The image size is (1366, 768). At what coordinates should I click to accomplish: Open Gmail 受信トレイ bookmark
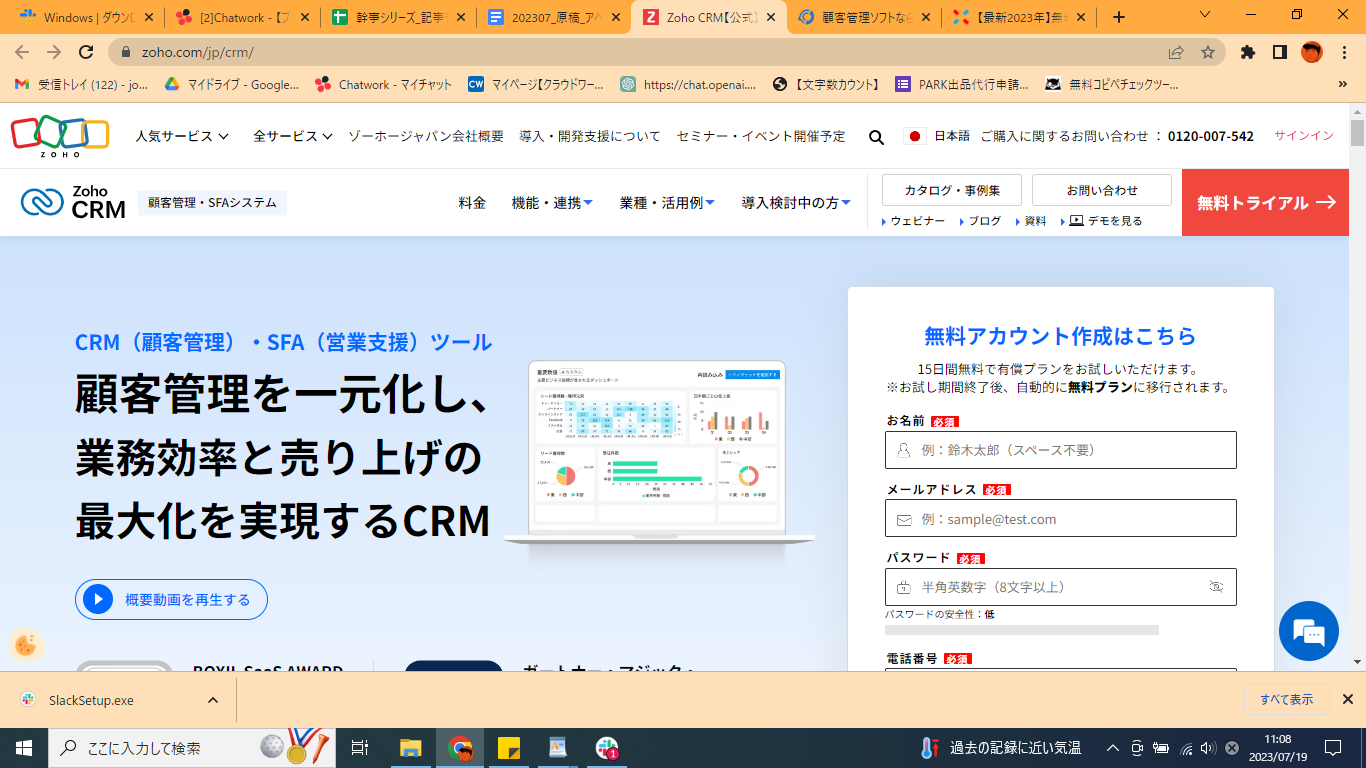(82, 85)
